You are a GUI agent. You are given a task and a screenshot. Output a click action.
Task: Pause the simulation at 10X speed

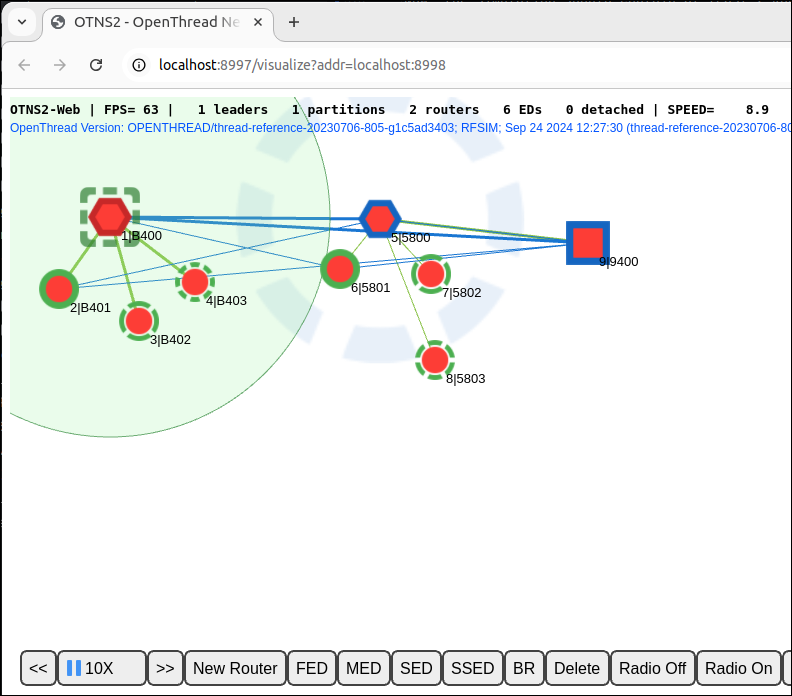point(101,668)
